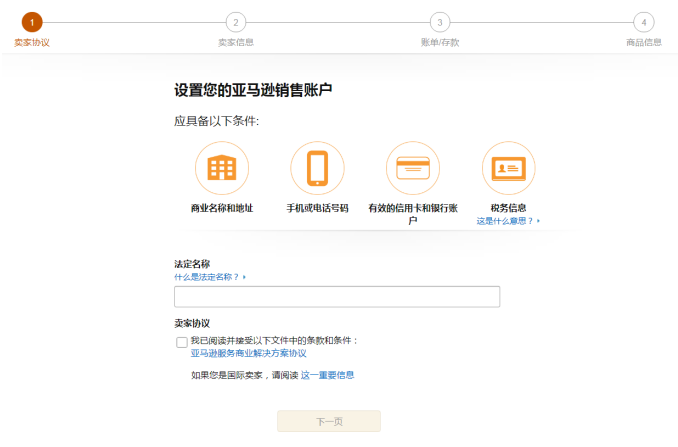Click the 账单/存款 step label
Viewport: 678px width, 447px height.
coord(440,42)
